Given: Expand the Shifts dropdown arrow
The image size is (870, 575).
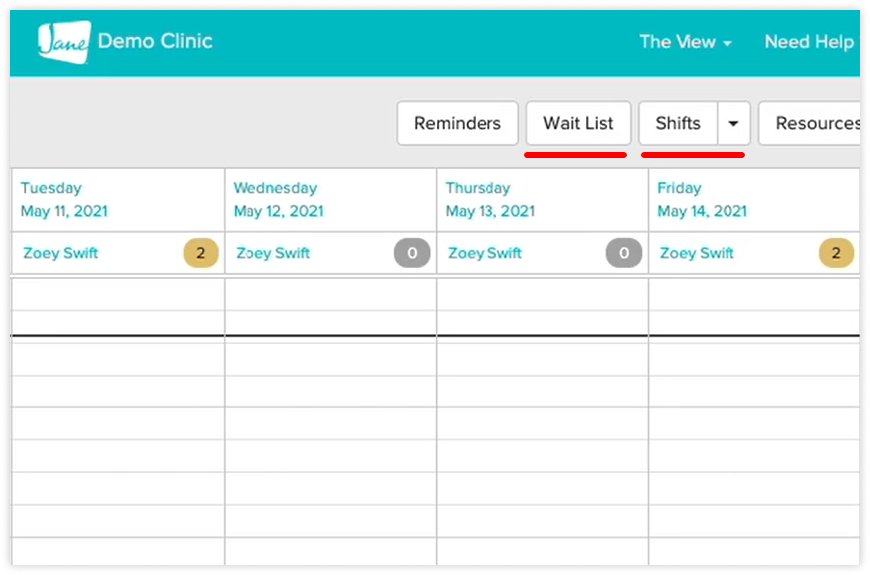Looking at the screenshot, I should (x=733, y=123).
